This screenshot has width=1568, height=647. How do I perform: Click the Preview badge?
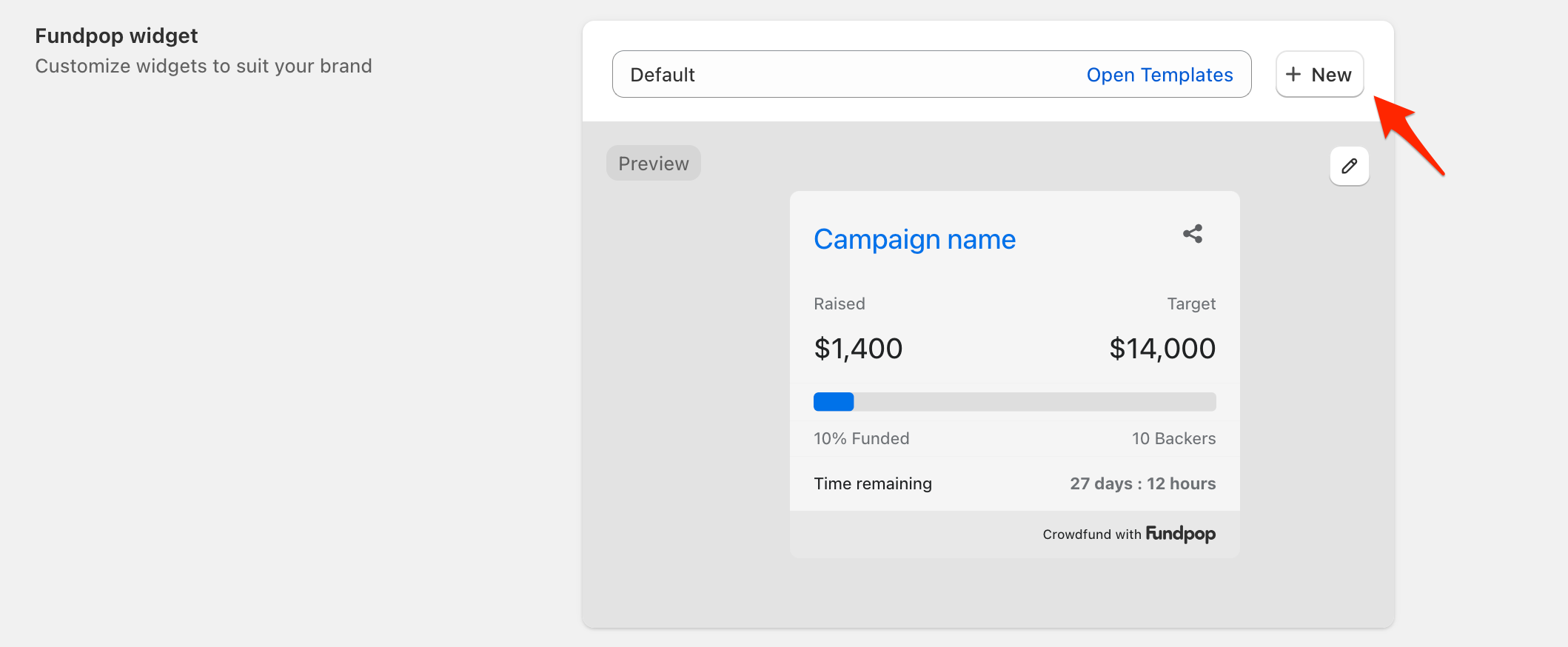(653, 164)
